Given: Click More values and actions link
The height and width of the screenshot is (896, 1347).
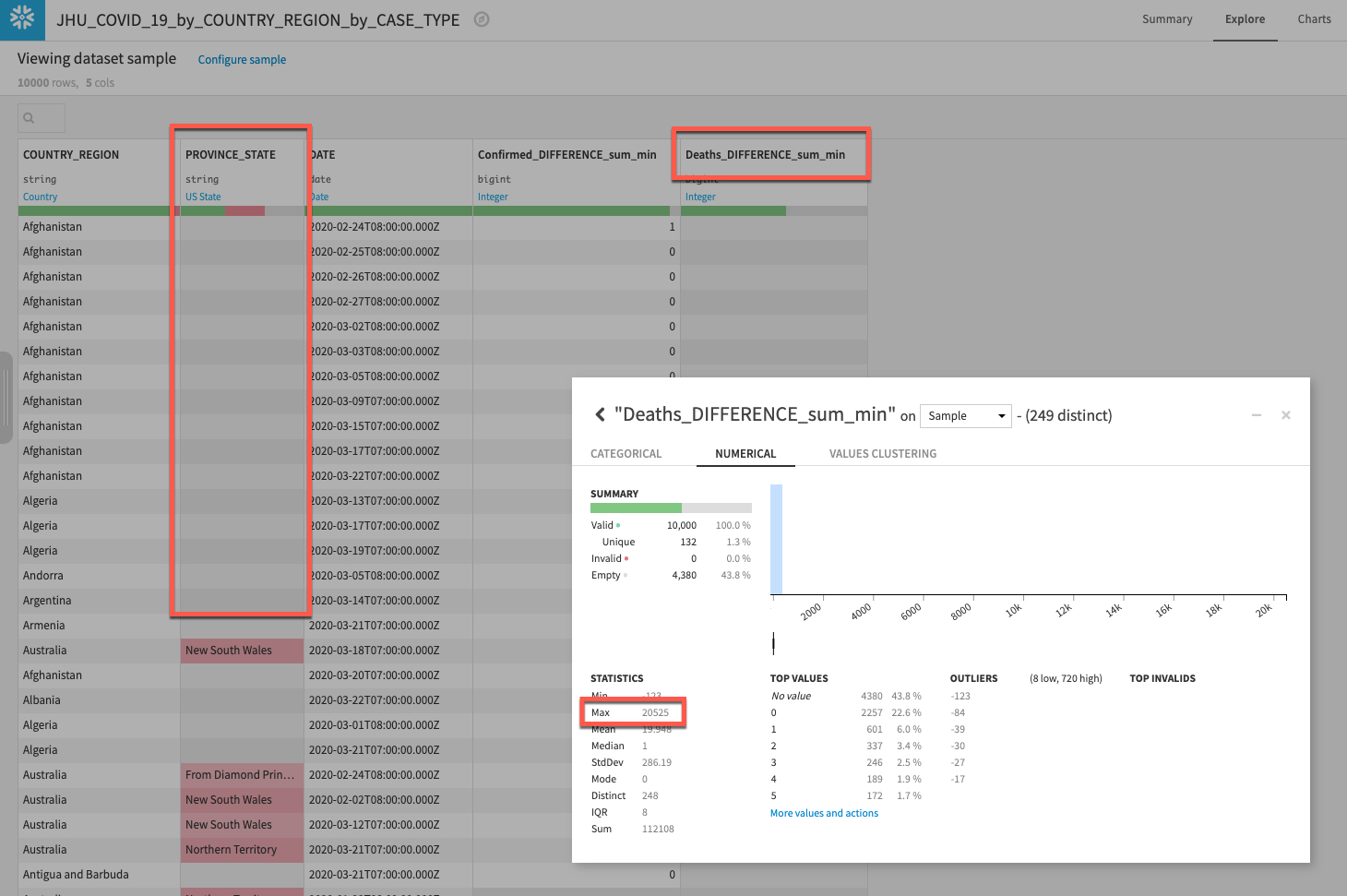Looking at the screenshot, I should coord(824,813).
